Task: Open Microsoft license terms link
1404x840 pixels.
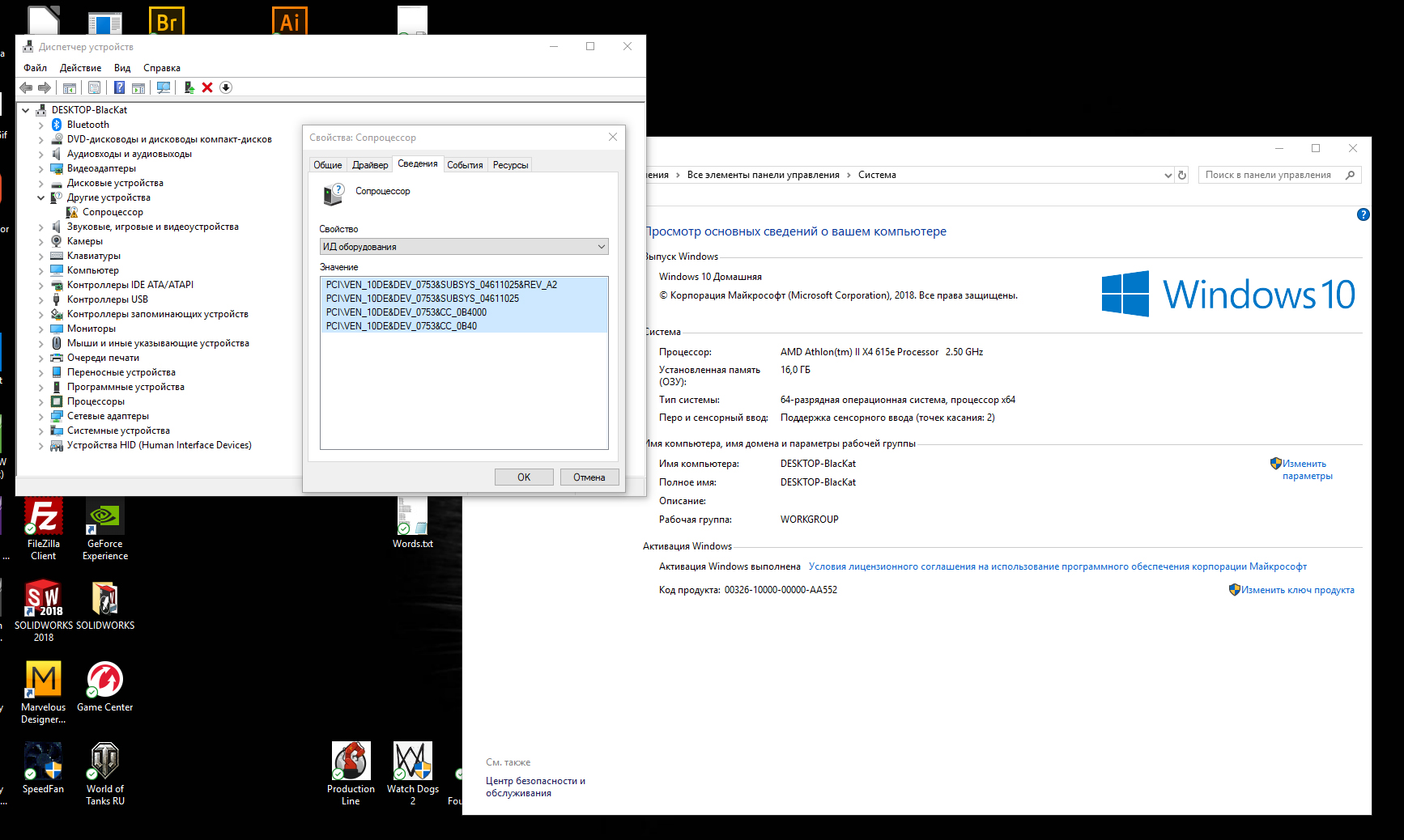Action: [1057, 566]
